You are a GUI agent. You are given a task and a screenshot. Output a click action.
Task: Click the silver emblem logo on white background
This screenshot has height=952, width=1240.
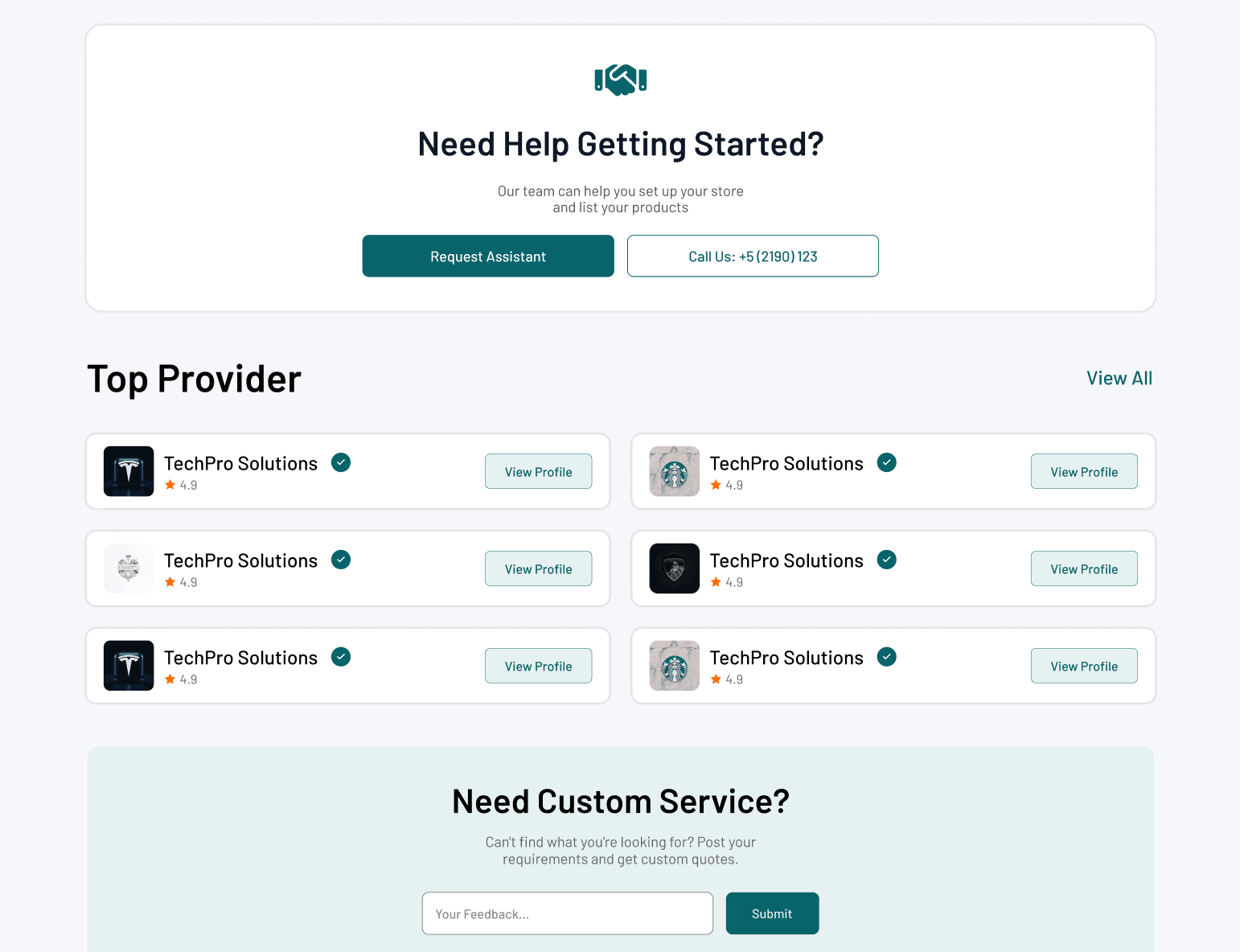click(129, 568)
